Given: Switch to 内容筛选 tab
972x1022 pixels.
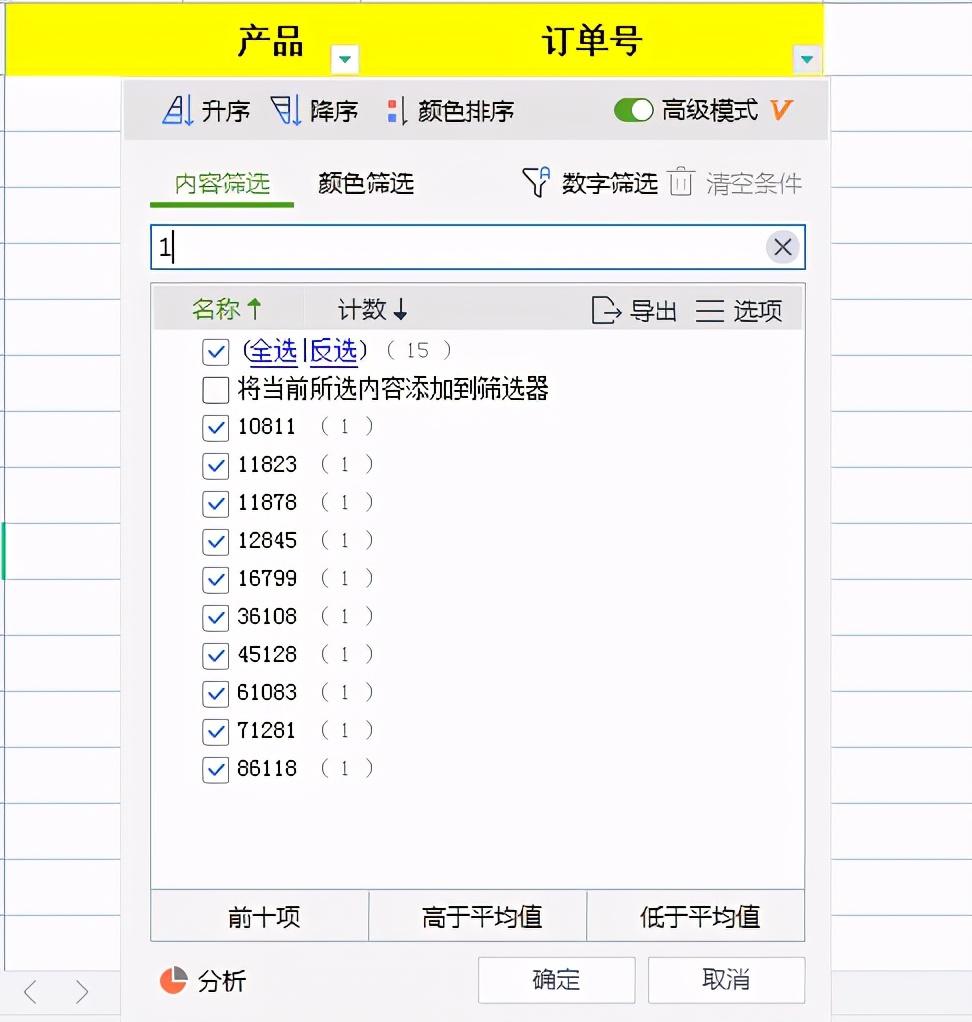Looking at the screenshot, I should click(x=222, y=184).
